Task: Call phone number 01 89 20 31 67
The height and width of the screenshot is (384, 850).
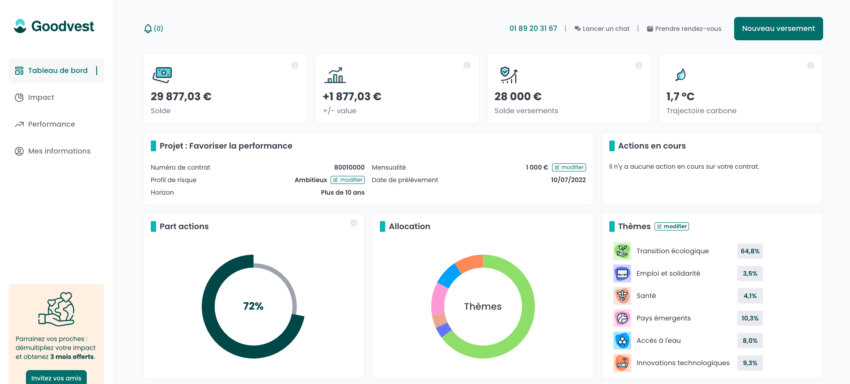Action: click(x=533, y=29)
